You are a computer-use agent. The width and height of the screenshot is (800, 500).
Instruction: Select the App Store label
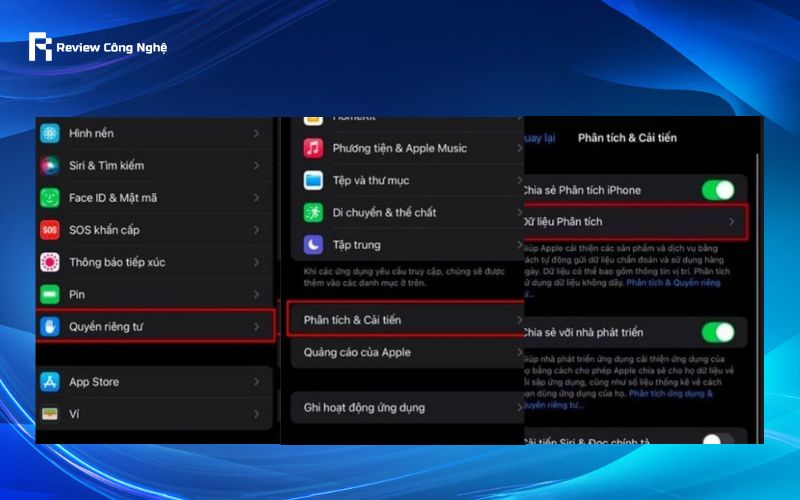click(94, 382)
